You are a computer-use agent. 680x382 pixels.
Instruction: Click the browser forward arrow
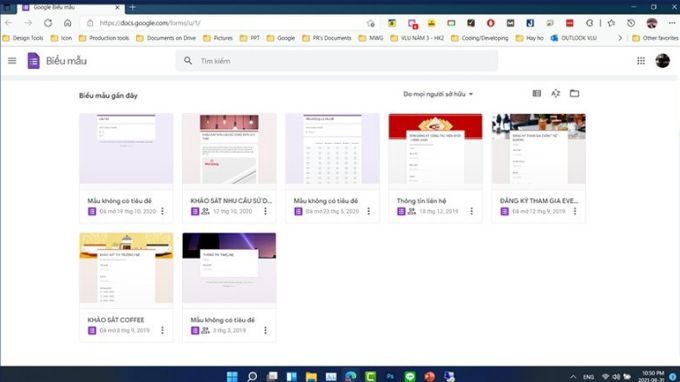[28, 23]
